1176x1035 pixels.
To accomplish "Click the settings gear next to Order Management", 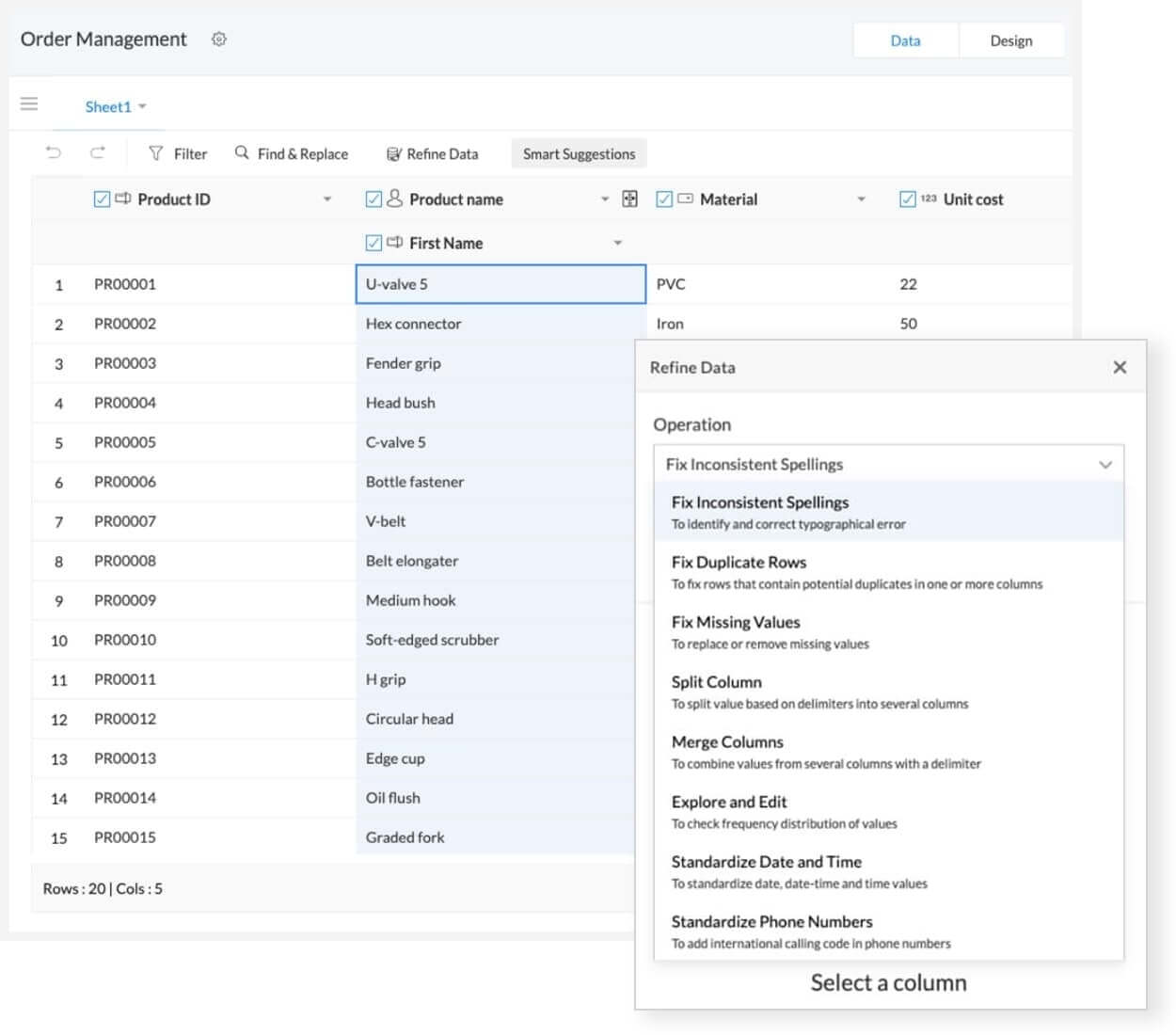I will click(x=219, y=40).
